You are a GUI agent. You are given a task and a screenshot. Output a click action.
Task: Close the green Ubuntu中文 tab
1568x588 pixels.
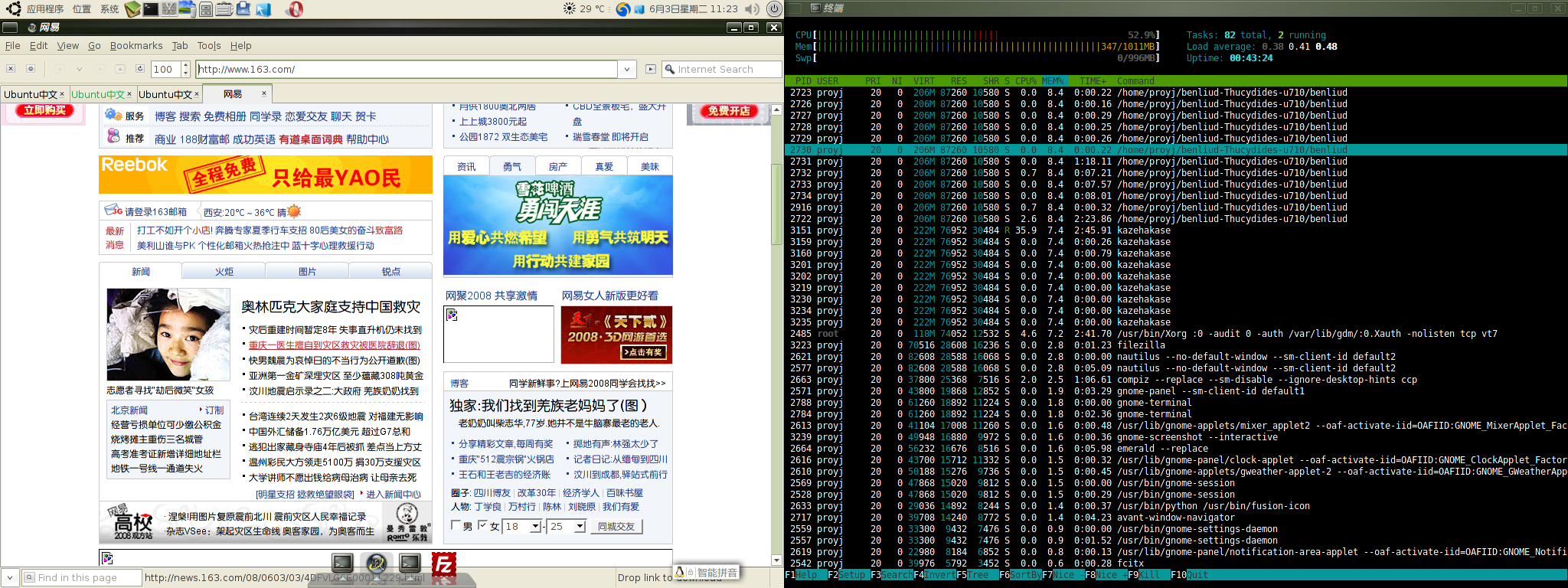(129, 94)
